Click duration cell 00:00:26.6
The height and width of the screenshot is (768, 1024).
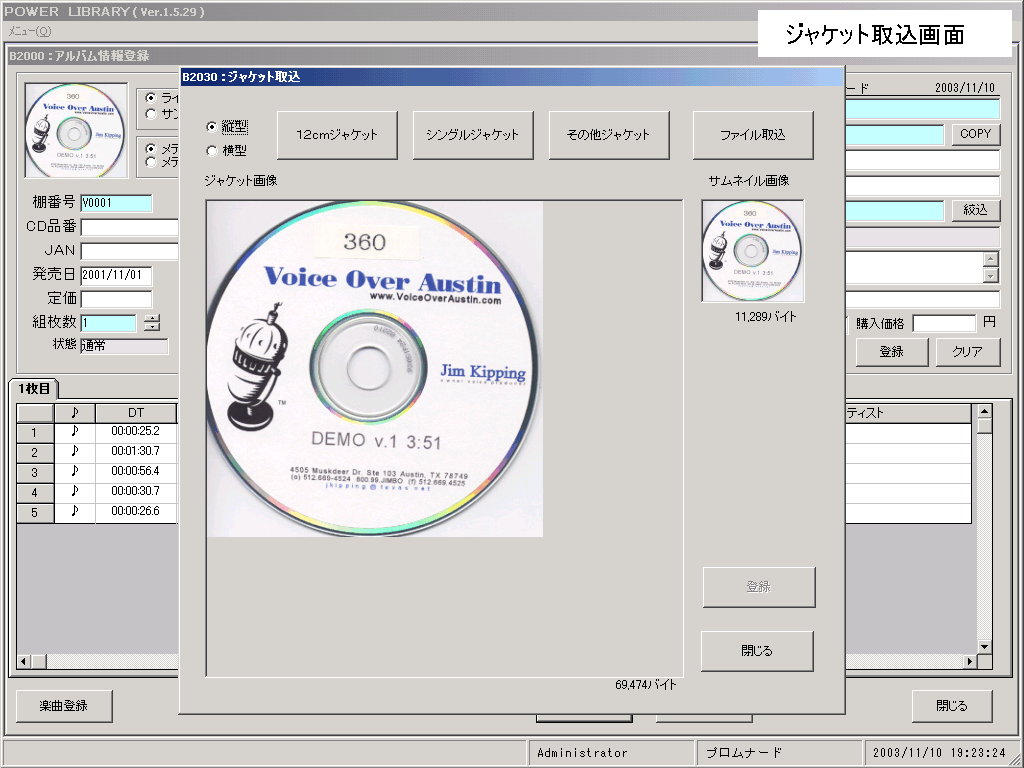tap(136, 512)
